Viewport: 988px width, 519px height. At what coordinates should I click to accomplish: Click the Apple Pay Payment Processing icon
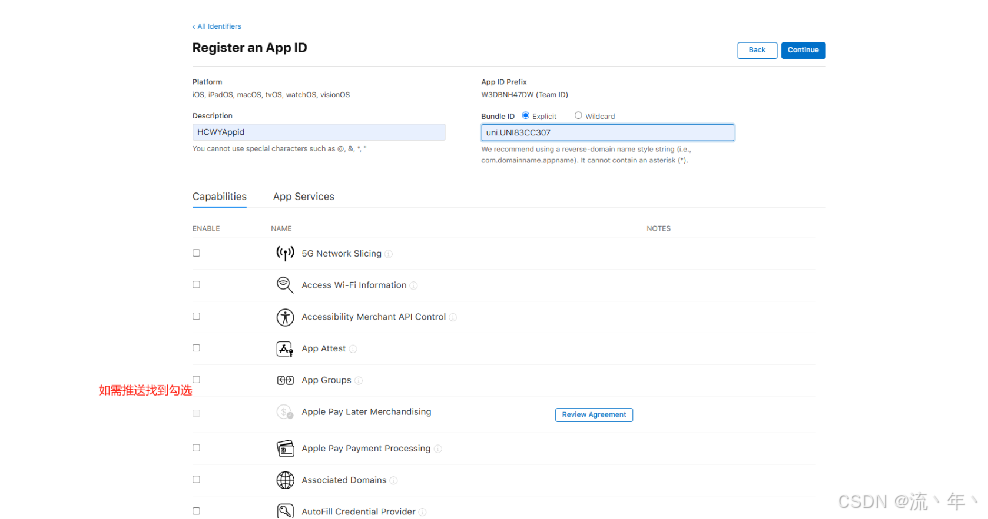click(x=285, y=448)
